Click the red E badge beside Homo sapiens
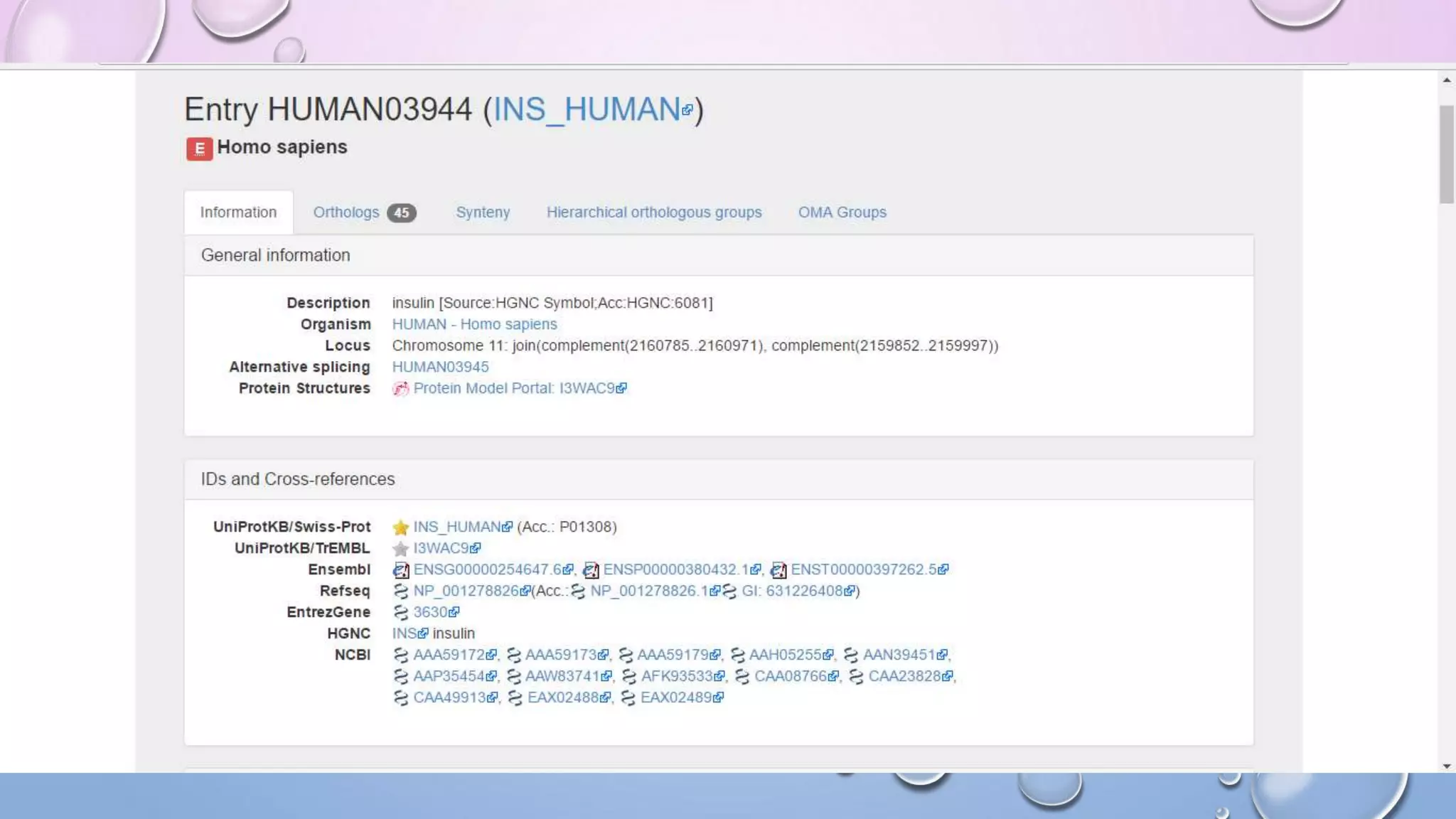The height and width of the screenshot is (819, 1456). pyautogui.click(x=199, y=149)
